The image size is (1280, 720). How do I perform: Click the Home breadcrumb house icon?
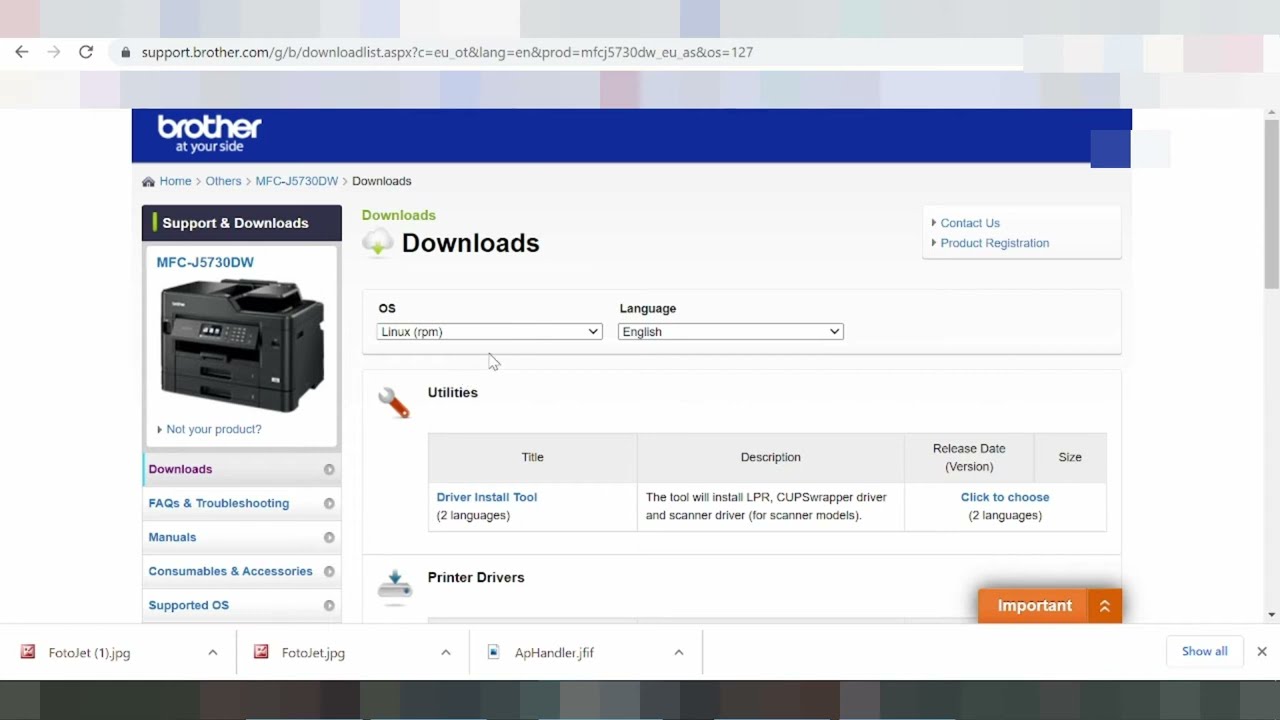[x=148, y=181]
